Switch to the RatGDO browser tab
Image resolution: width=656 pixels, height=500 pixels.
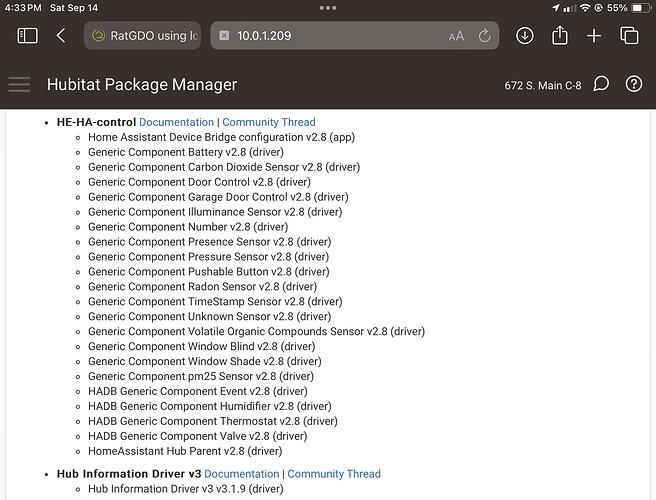pyautogui.click(x=142, y=36)
